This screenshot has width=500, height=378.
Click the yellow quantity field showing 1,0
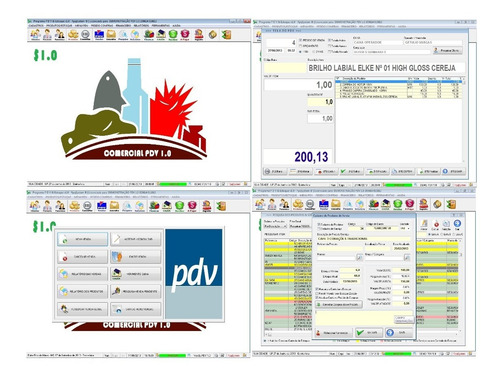320,102
